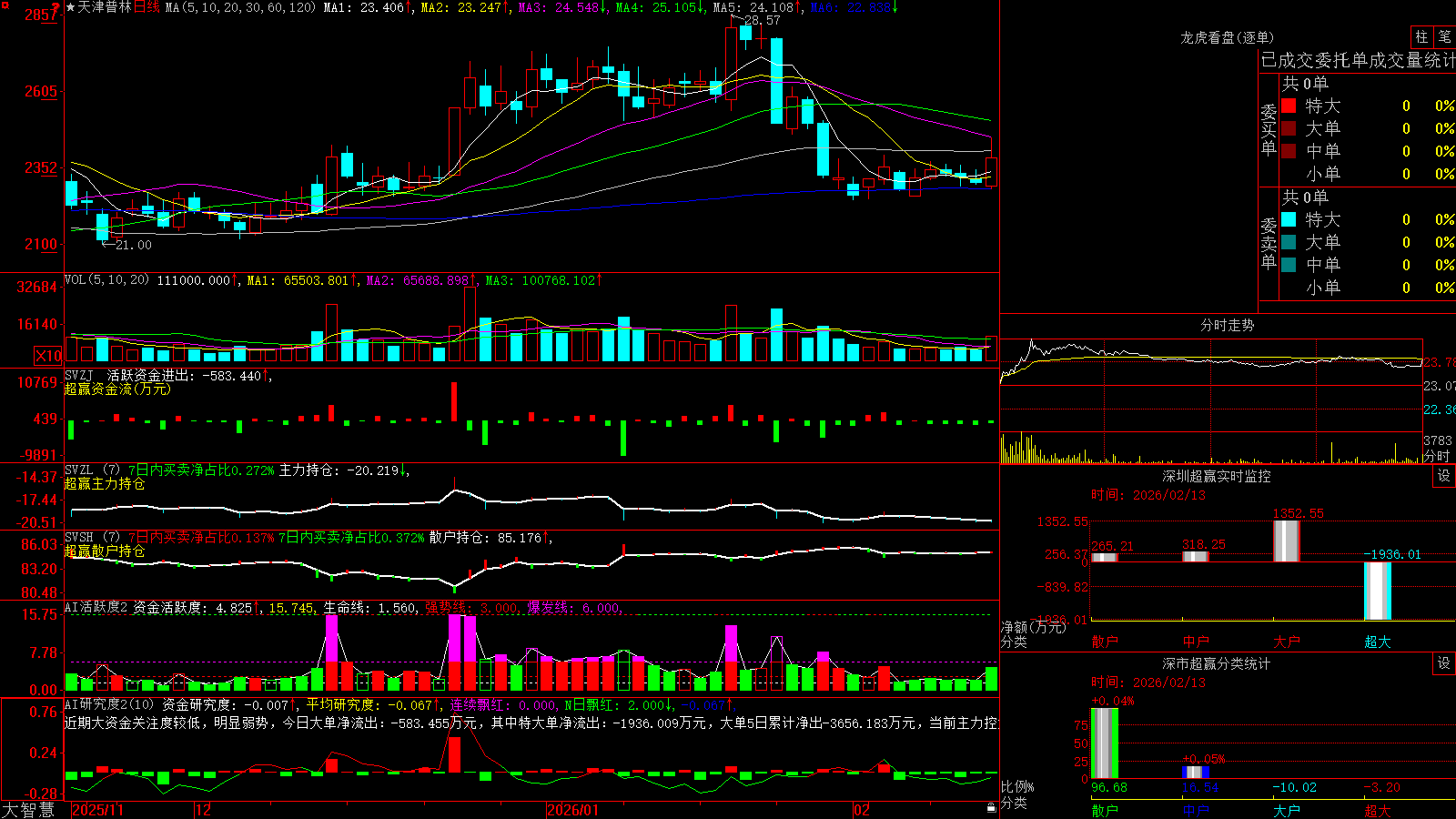This screenshot has height=819, width=1456.
Task: Click the 超赢资金流(万元) label
Action: [117, 389]
